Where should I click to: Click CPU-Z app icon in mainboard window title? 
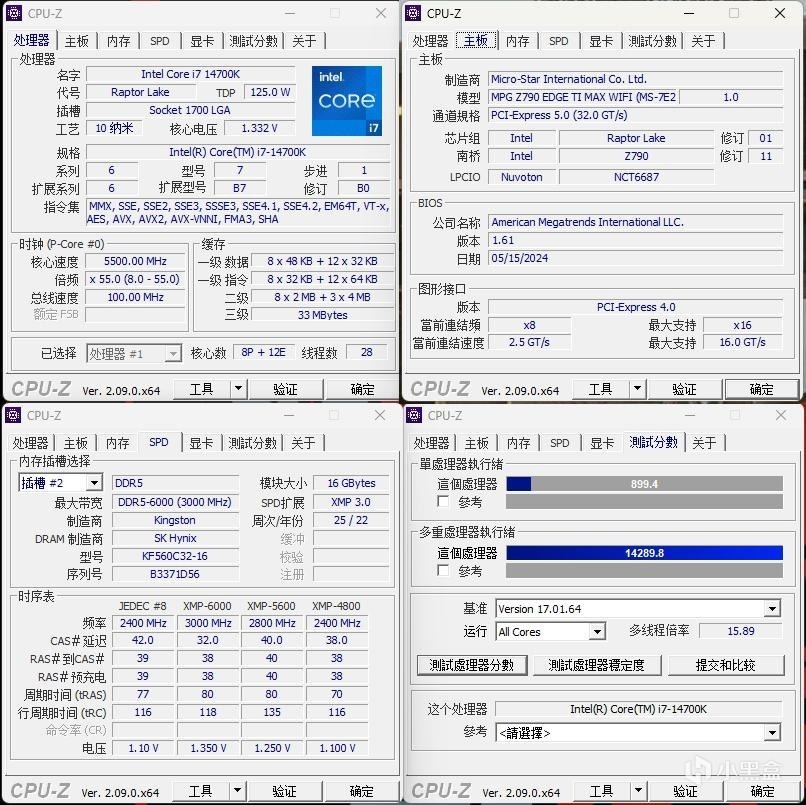413,13
